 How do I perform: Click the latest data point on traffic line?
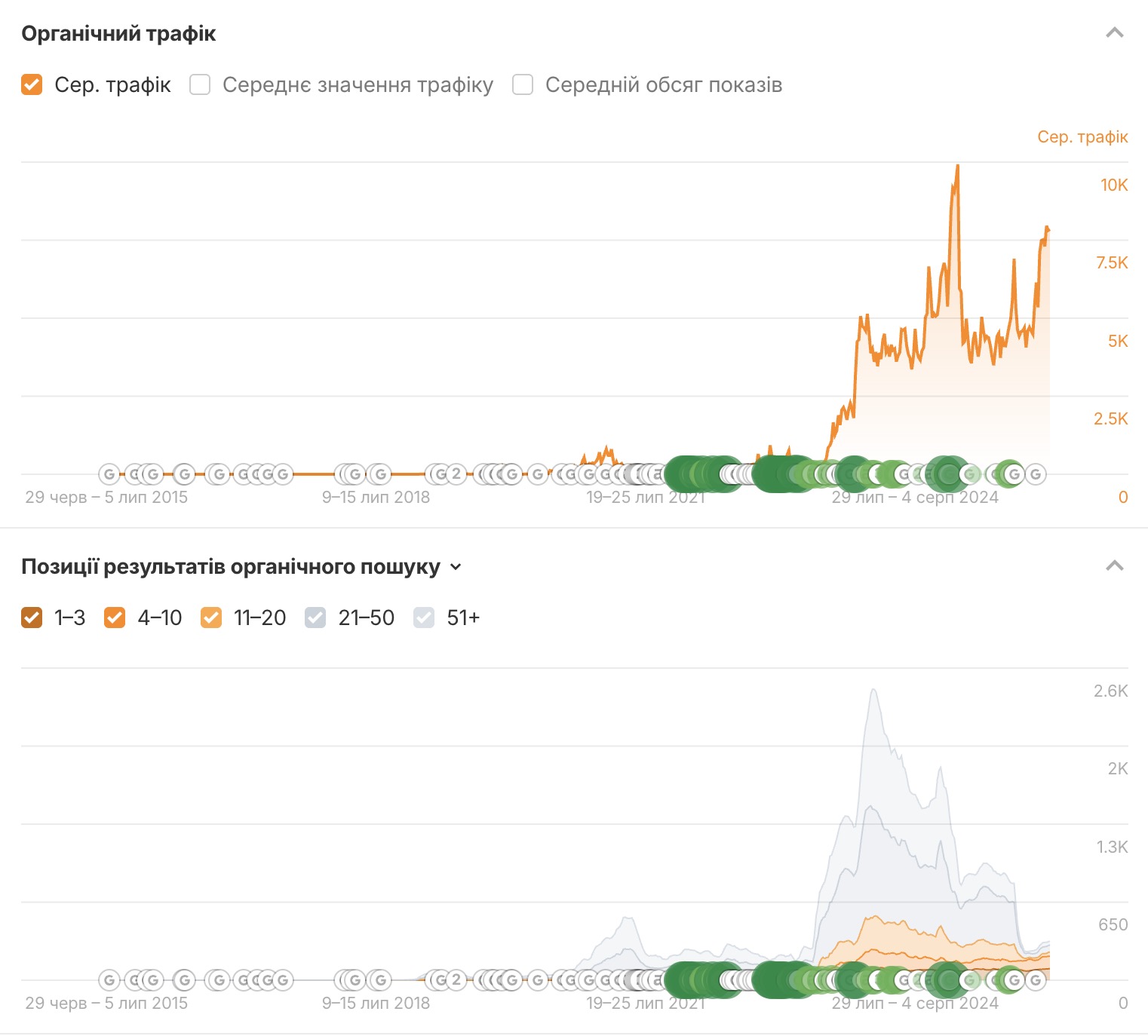(x=1047, y=228)
